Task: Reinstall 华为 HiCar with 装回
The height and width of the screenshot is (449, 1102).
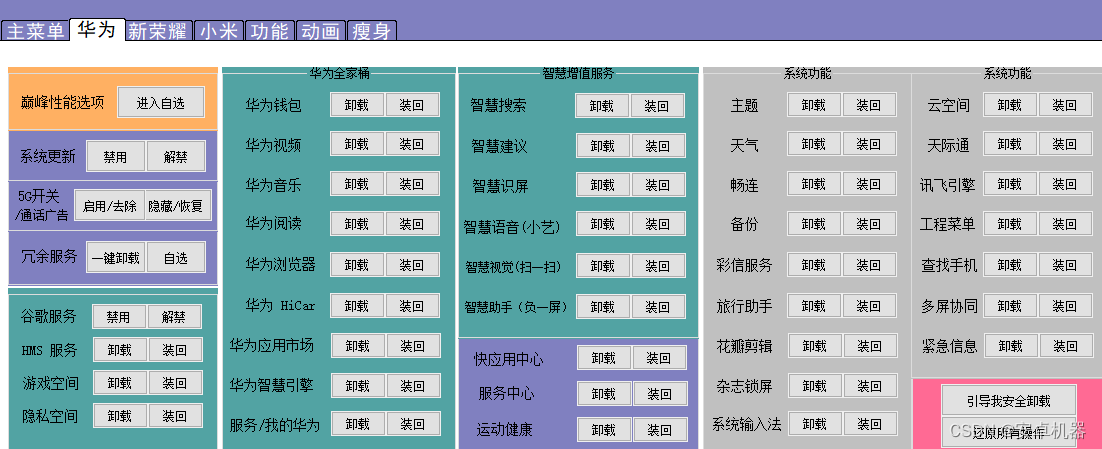Action: pos(413,306)
